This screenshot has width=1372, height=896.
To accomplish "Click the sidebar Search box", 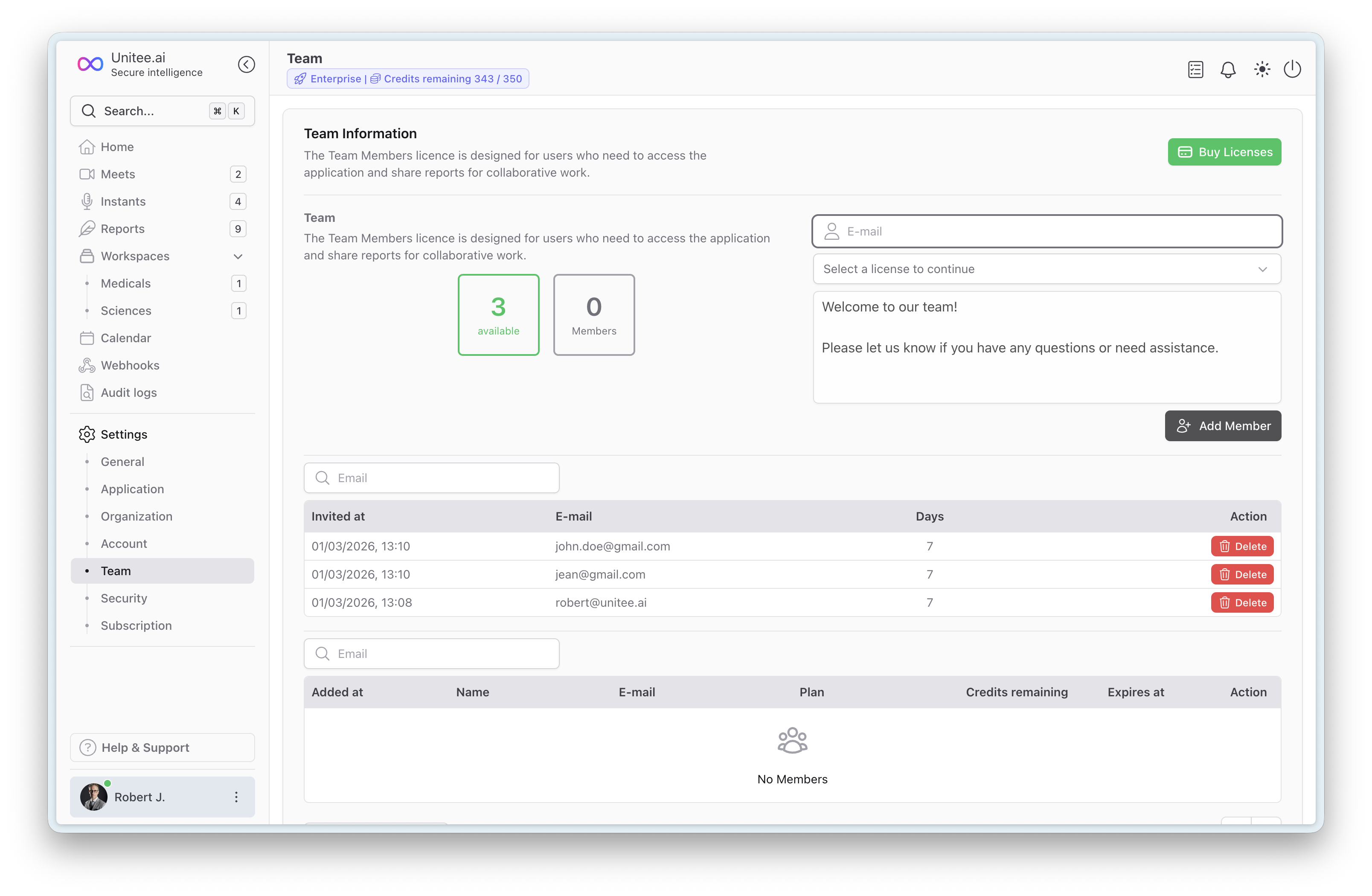I will [x=162, y=111].
